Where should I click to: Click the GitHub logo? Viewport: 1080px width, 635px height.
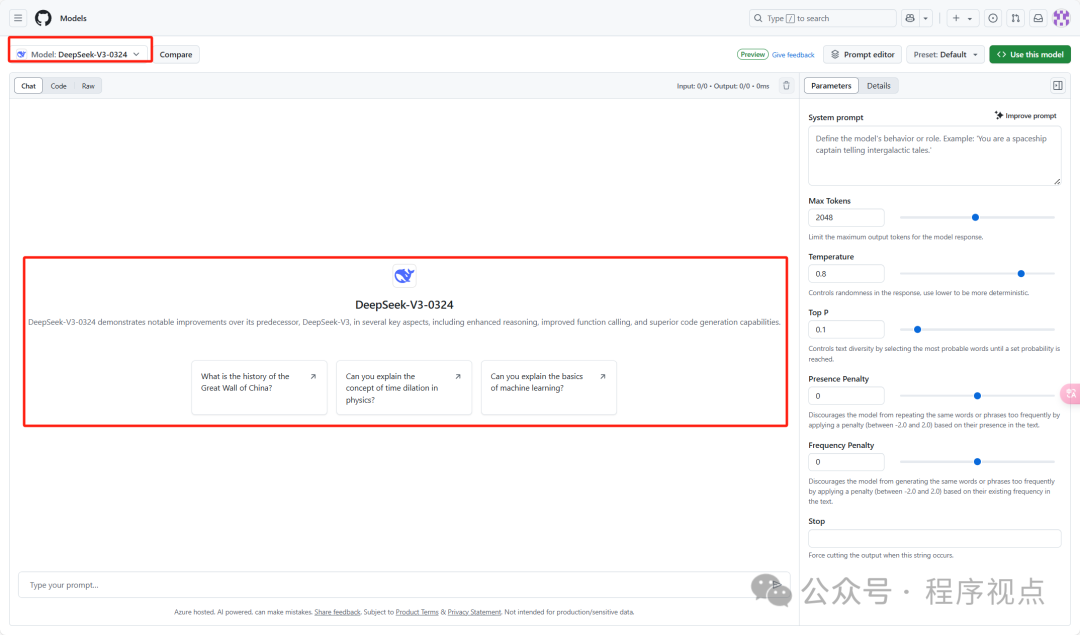point(43,18)
